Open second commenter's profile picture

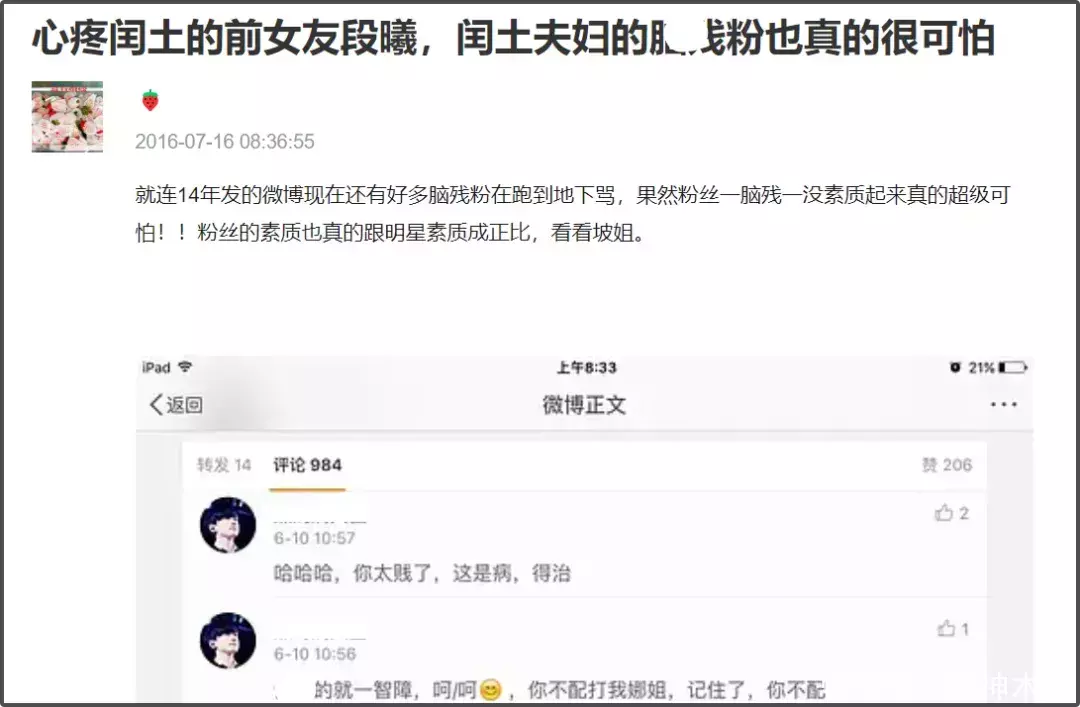coord(228,640)
